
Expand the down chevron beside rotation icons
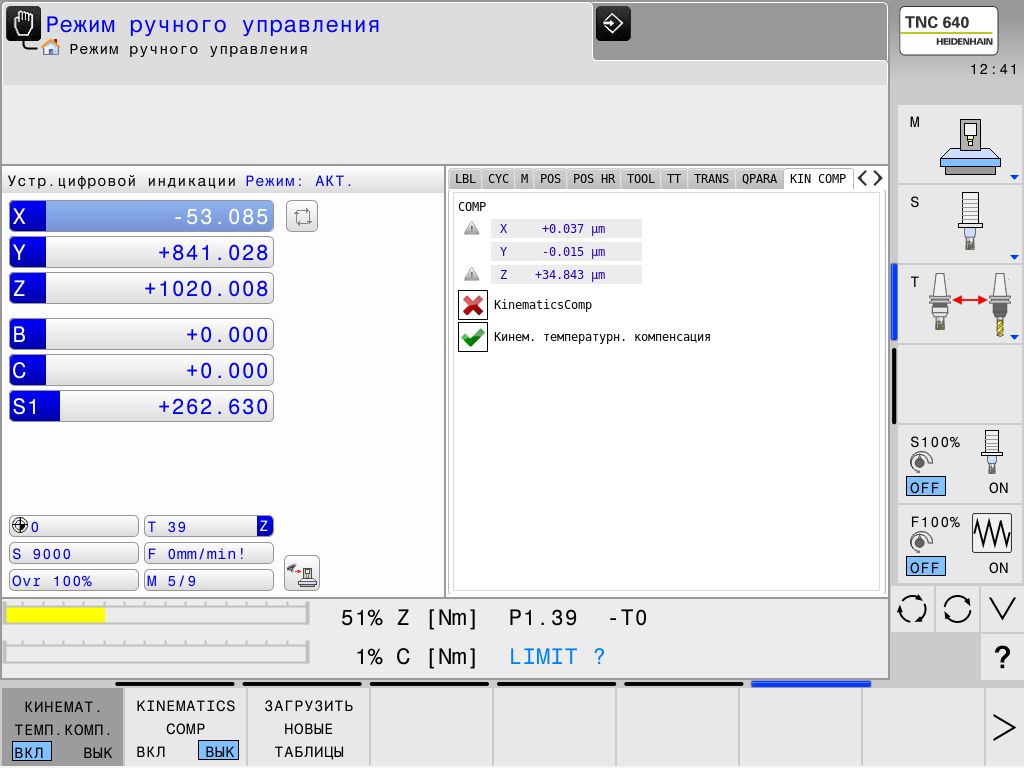(x=1002, y=609)
